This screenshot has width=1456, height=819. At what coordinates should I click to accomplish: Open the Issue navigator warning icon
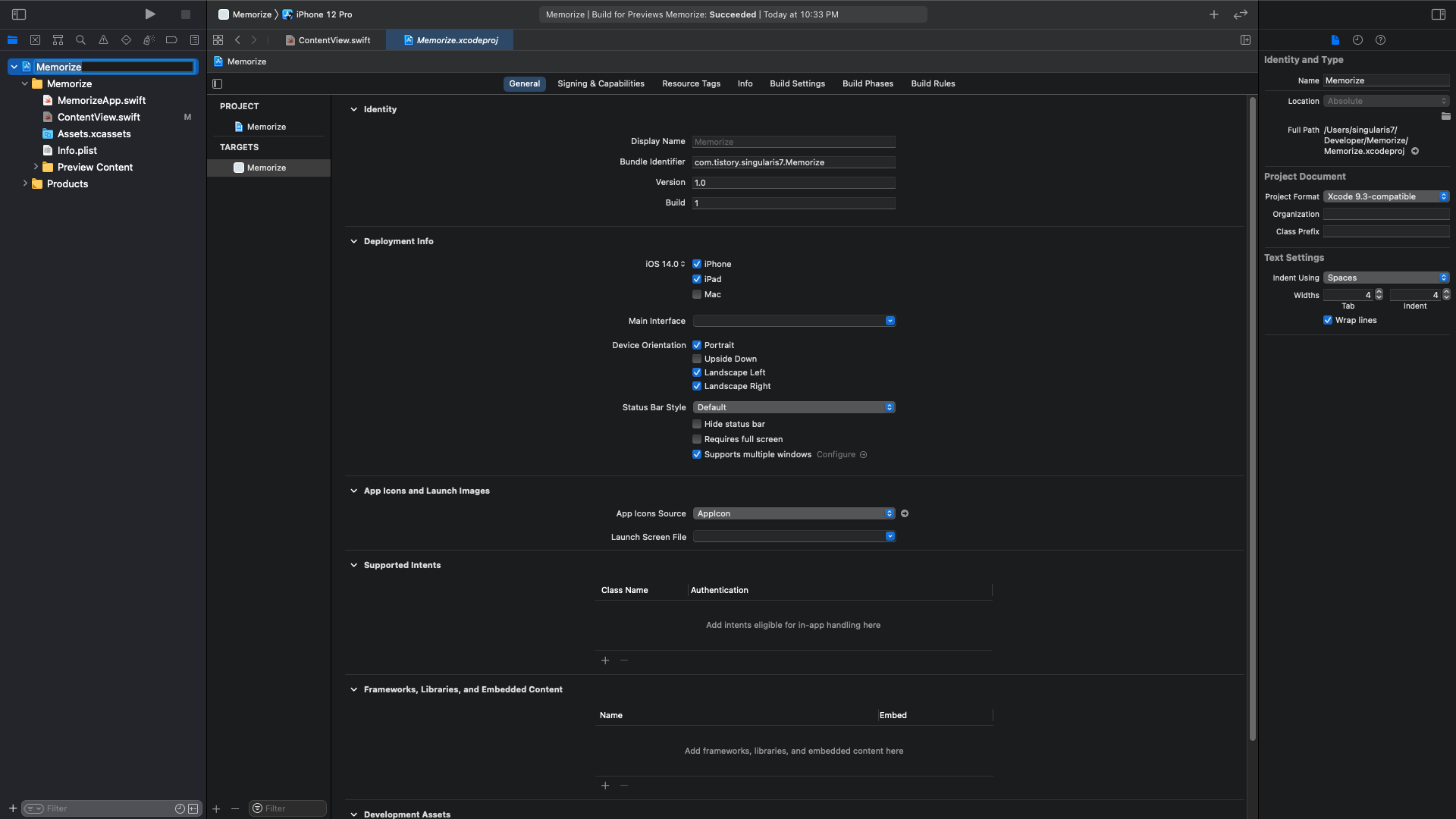click(x=103, y=40)
